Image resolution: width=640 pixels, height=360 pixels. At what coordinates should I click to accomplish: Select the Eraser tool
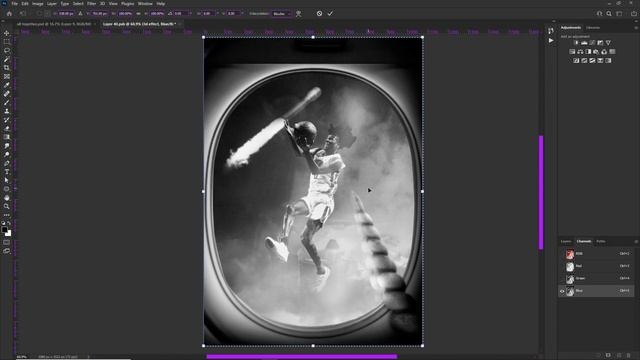pos(7,129)
